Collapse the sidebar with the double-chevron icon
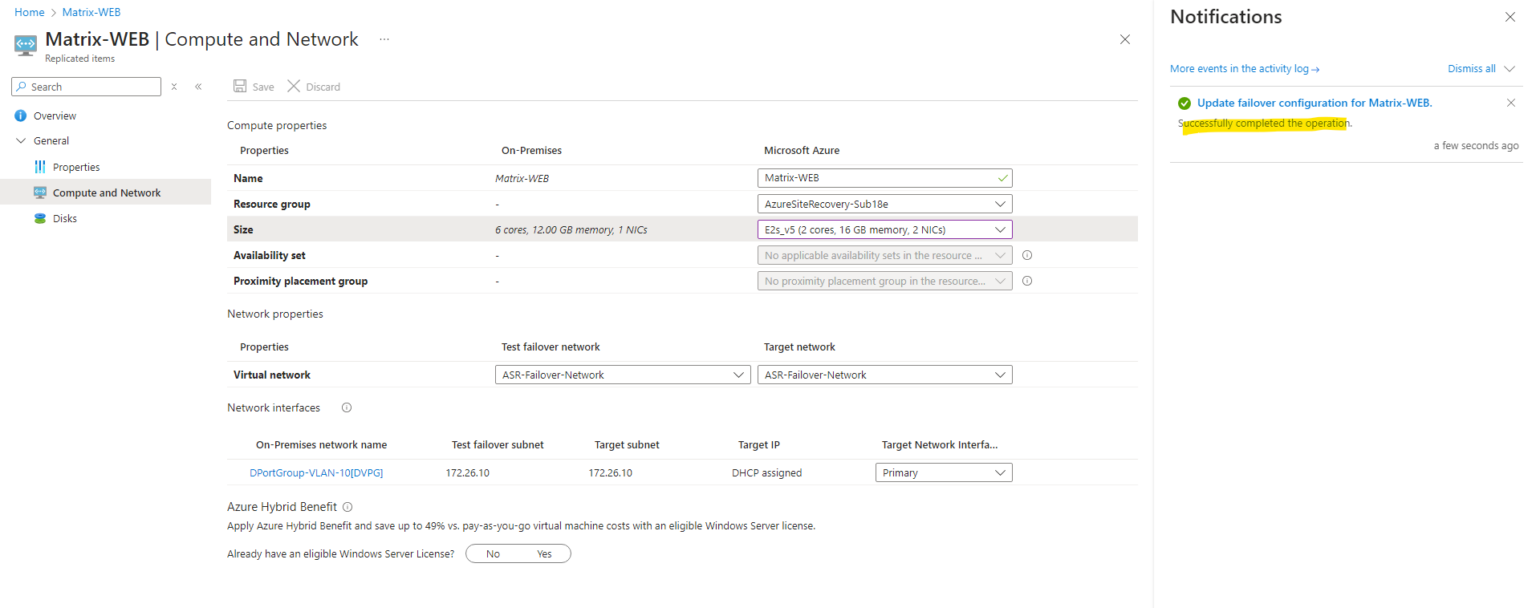The width and height of the screenshot is (1536, 608). [x=198, y=86]
